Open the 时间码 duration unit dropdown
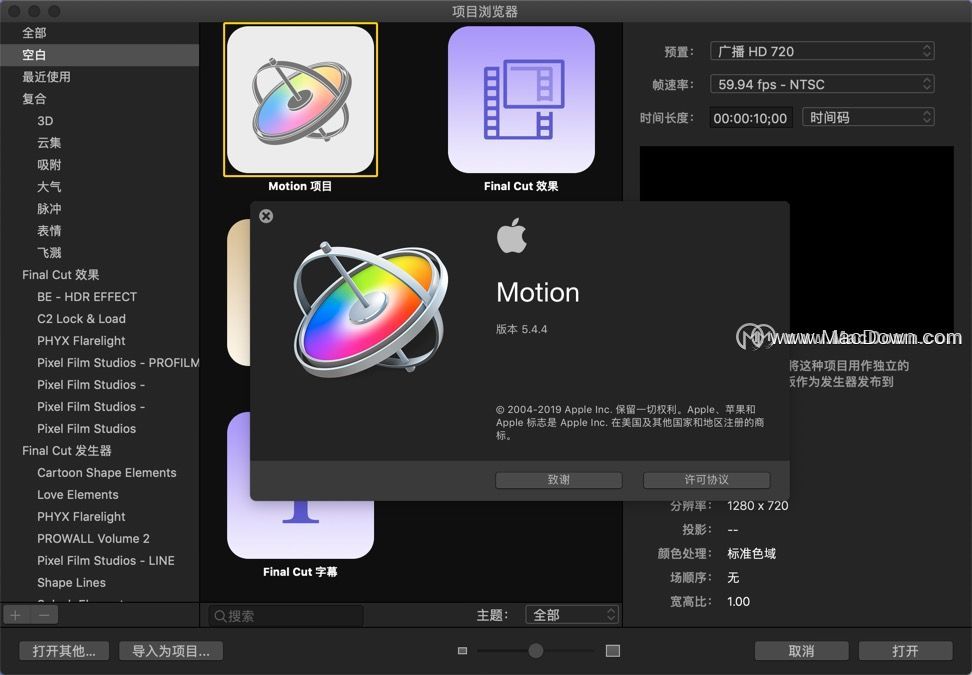972x675 pixels. pyautogui.click(x=868, y=117)
